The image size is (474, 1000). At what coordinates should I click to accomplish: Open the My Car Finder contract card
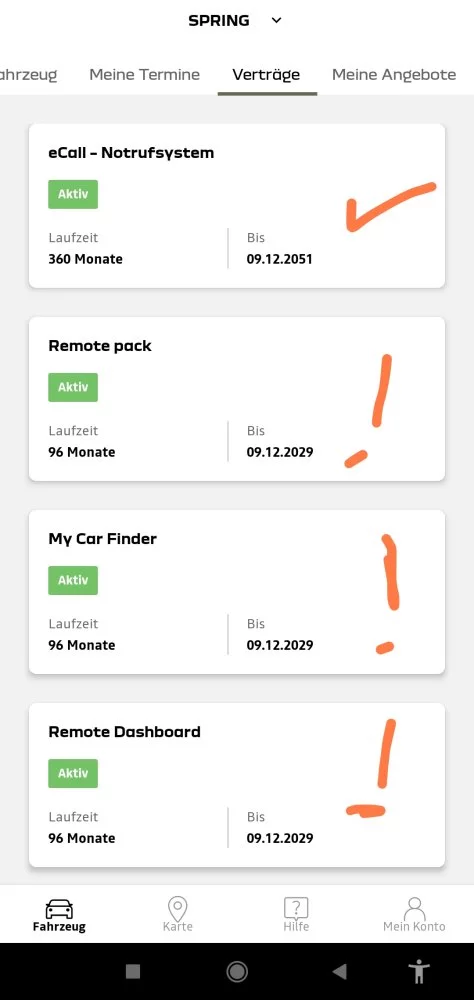237,592
